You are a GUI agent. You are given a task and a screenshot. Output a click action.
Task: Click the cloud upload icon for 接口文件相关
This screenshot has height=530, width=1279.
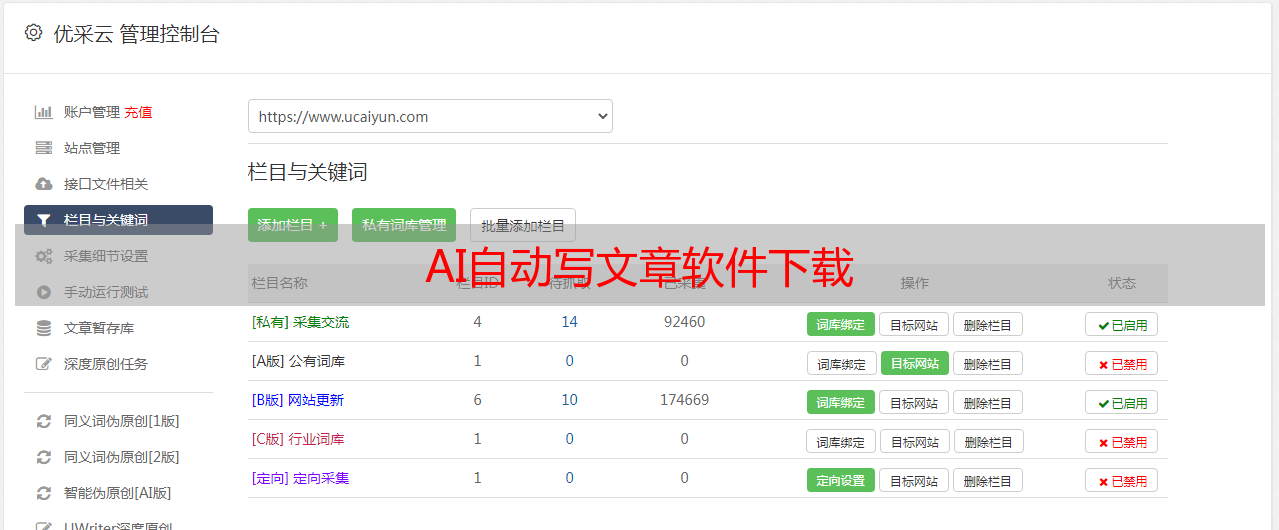click(x=44, y=184)
